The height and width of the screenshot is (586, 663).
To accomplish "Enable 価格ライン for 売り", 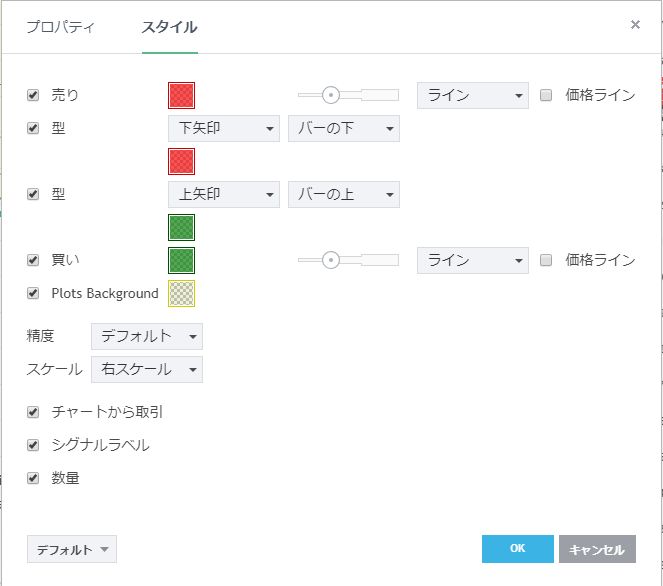I will coord(546,95).
